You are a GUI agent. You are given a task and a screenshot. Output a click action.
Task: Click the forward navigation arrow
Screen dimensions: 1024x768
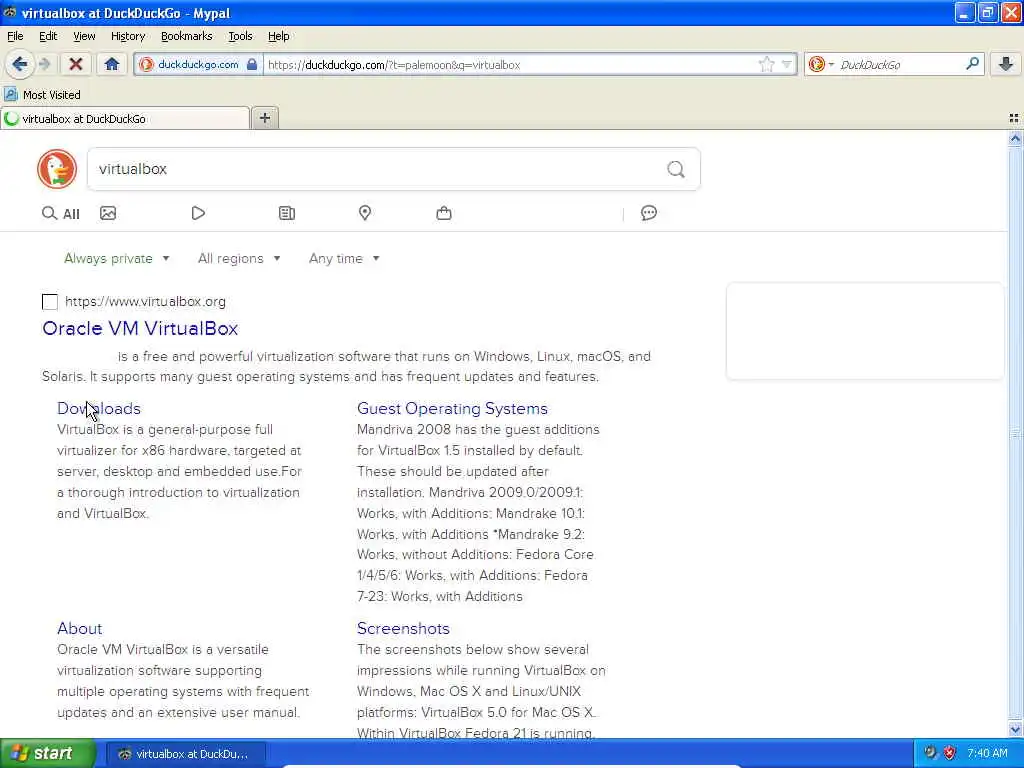[44, 64]
